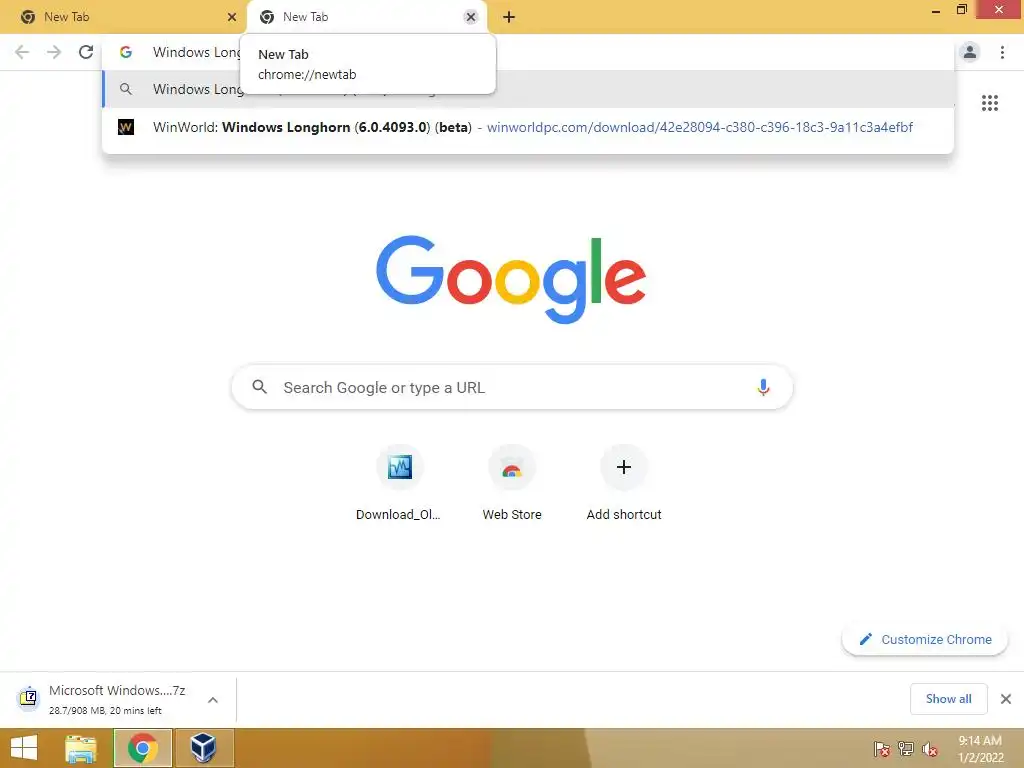
Task: Click the Add shortcut label
Action: coord(624,515)
